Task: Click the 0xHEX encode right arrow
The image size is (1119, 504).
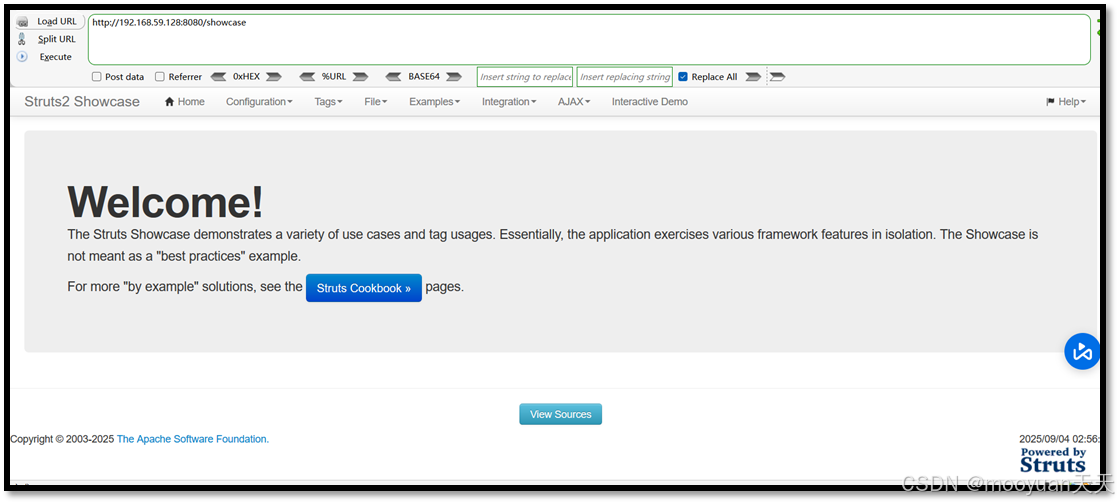Action: pyautogui.click(x=274, y=76)
